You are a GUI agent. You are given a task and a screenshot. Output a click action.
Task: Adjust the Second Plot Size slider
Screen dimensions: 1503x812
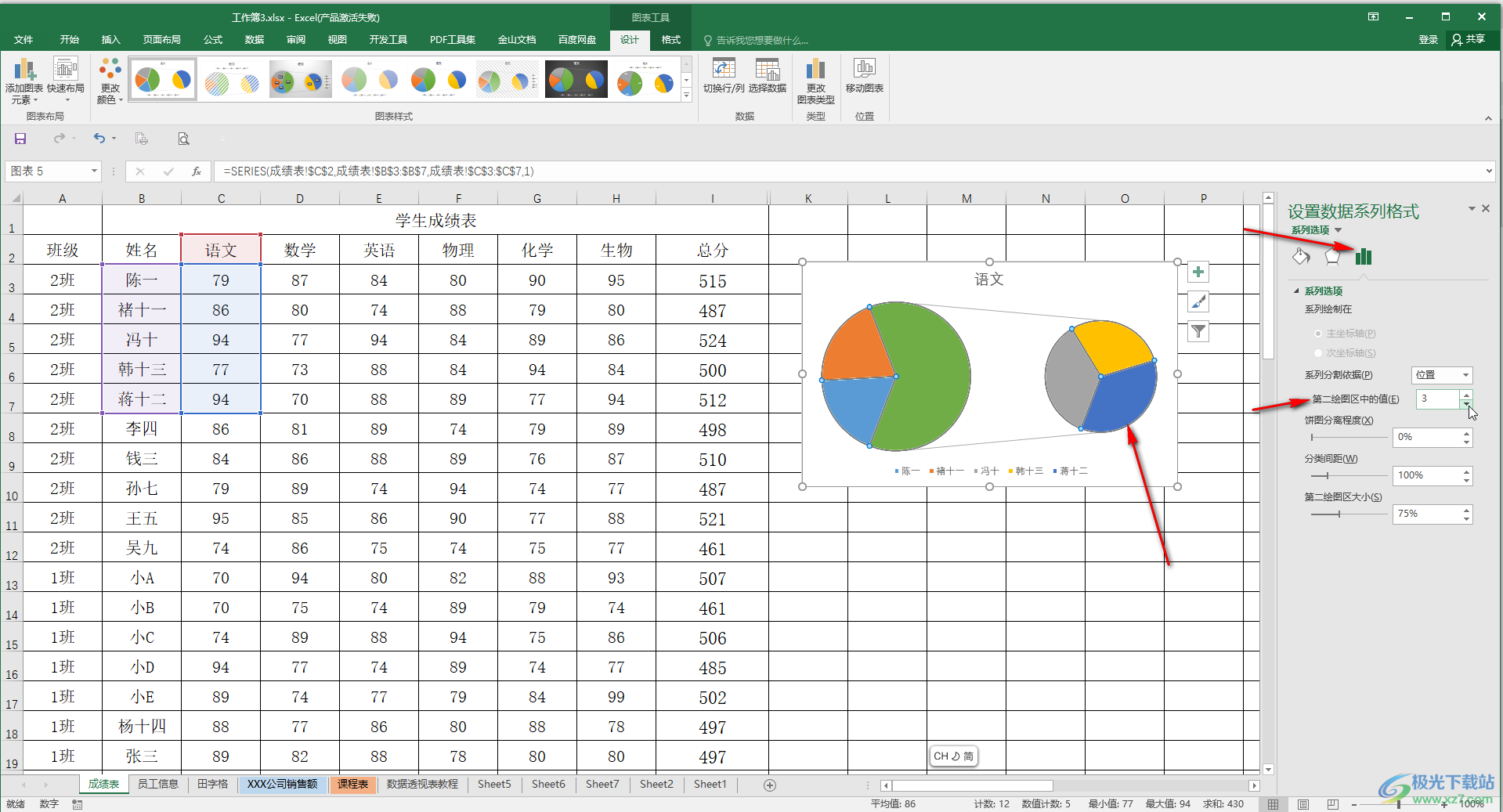click(1349, 514)
